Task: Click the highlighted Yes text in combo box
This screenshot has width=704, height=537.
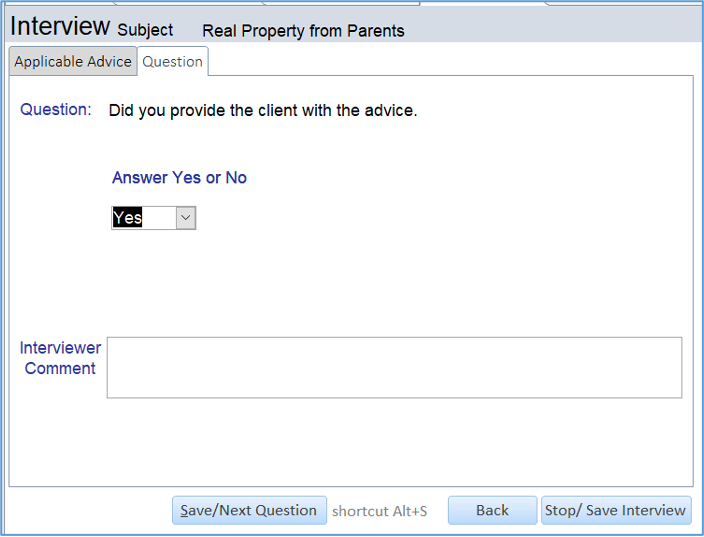Action: pyautogui.click(x=128, y=218)
